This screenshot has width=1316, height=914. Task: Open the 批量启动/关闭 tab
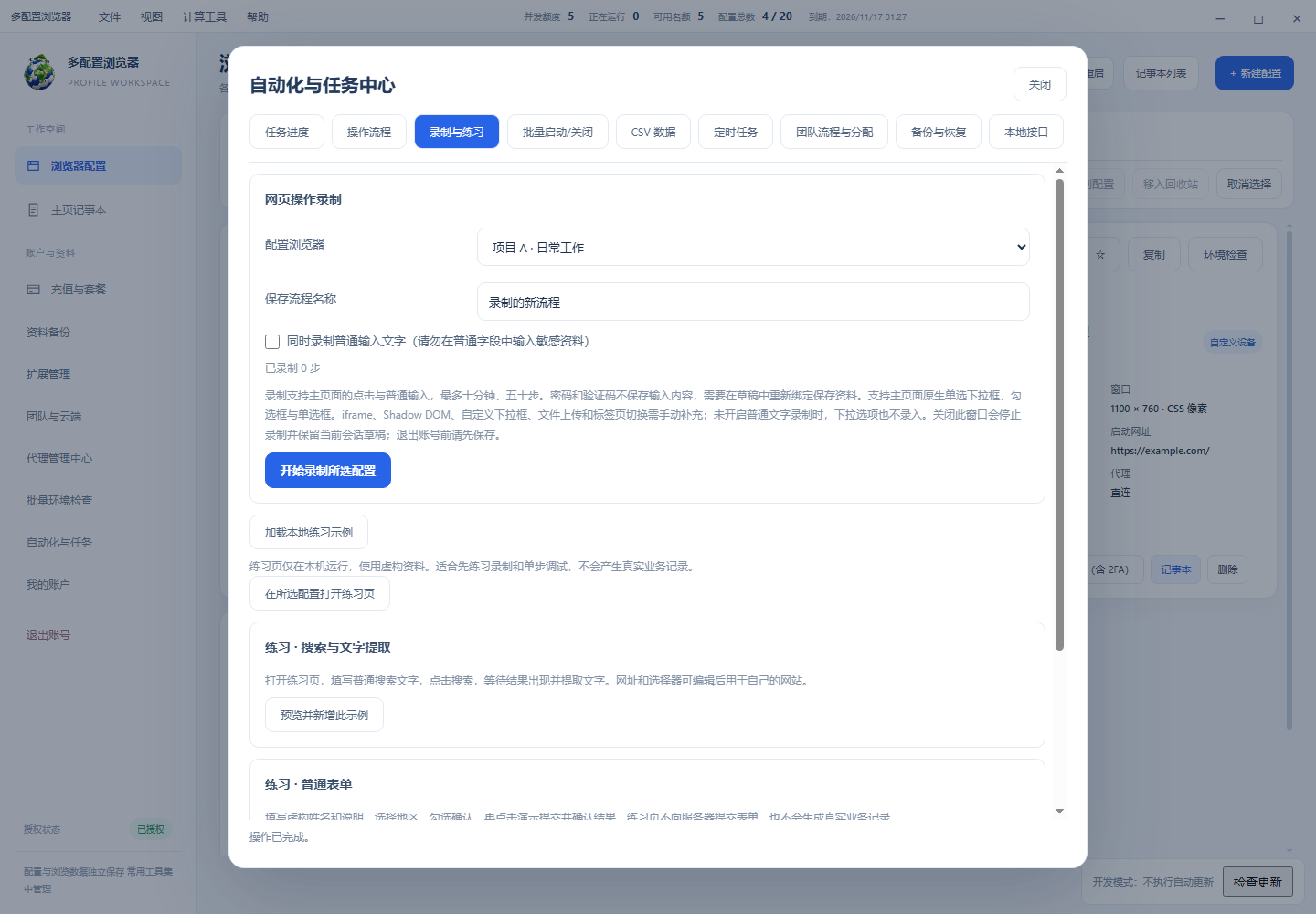[x=557, y=132]
